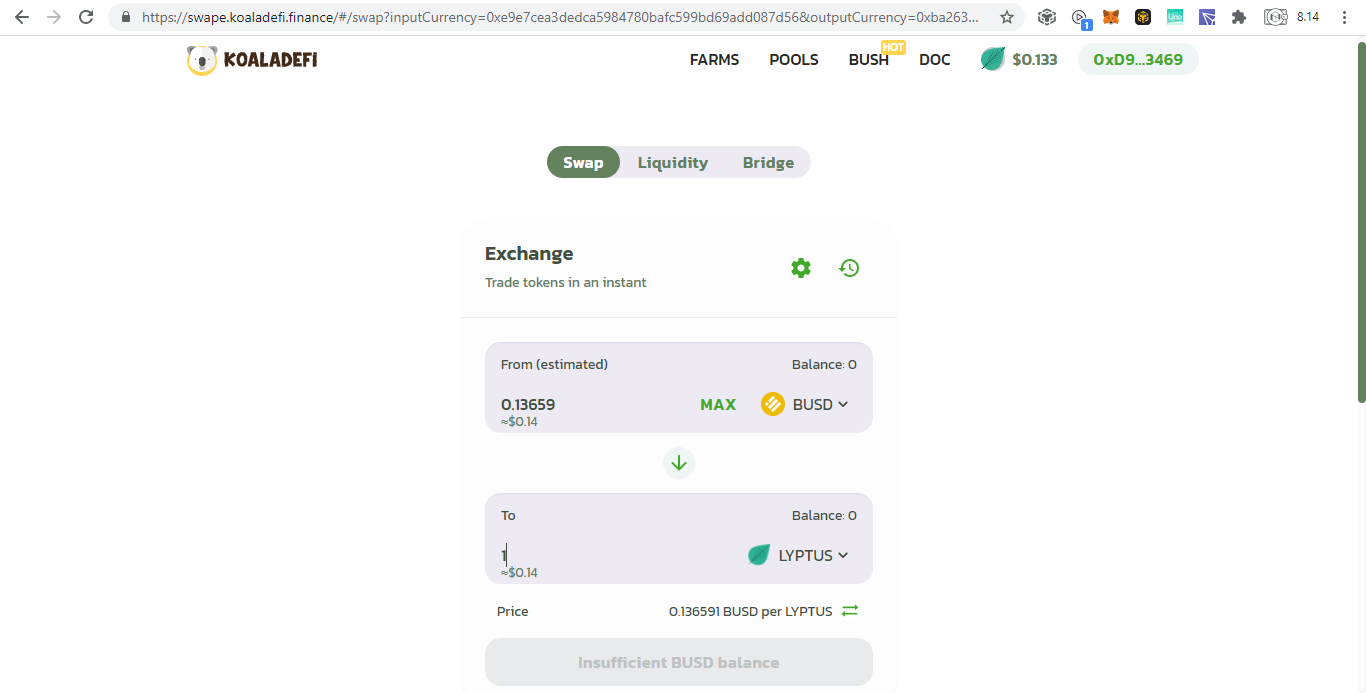Click the '0.136591 BUSD per LYPTUS' text
Image resolution: width=1366 pixels, height=693 pixels.
[x=750, y=611]
